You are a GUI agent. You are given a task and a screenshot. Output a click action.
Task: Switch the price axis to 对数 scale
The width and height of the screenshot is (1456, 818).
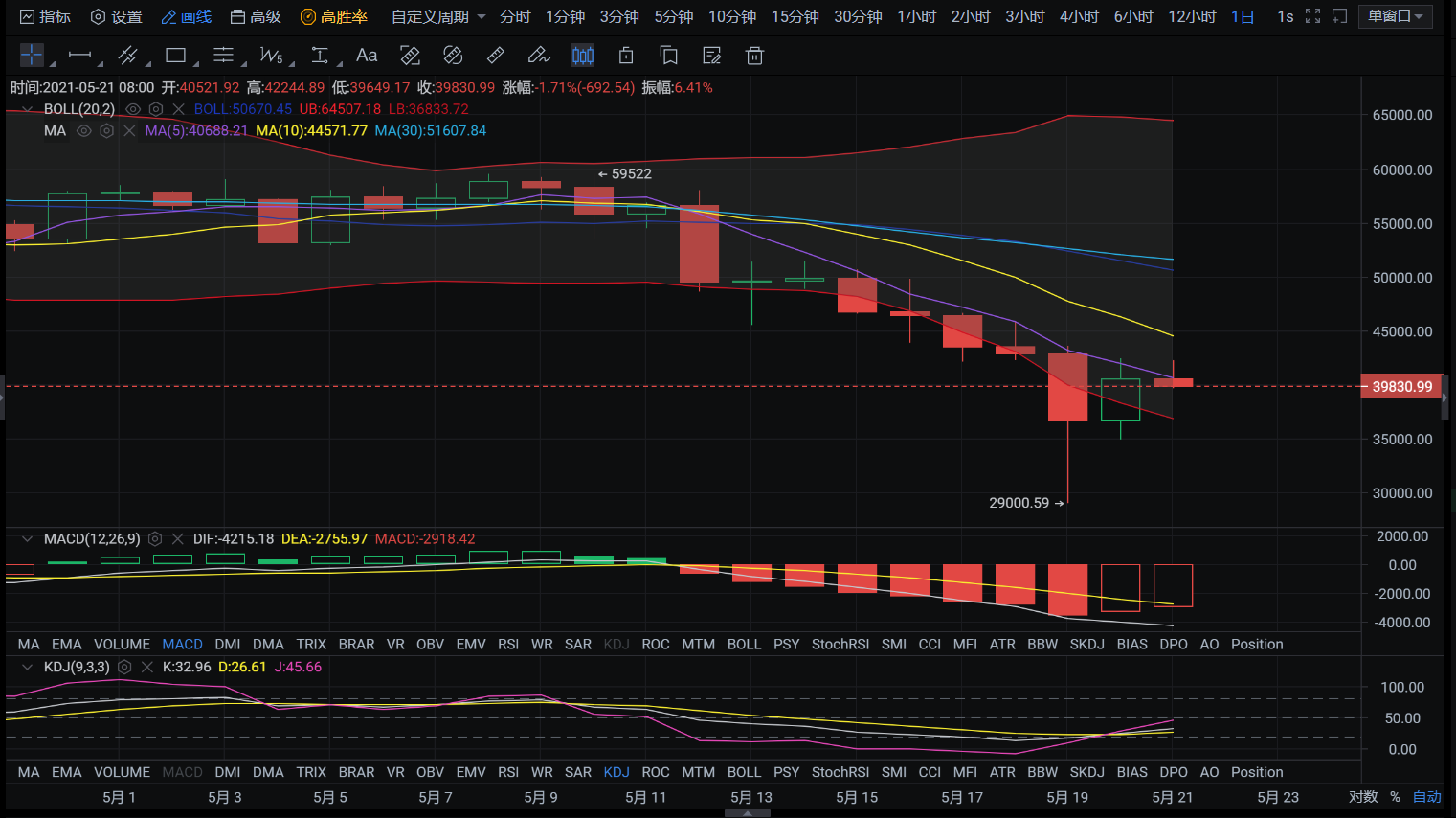(1363, 797)
